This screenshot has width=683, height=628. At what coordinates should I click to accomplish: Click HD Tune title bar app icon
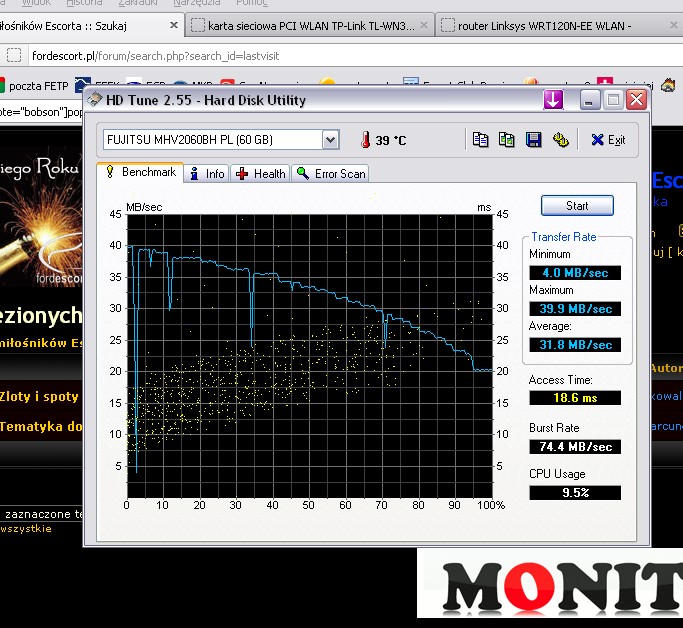tap(95, 100)
